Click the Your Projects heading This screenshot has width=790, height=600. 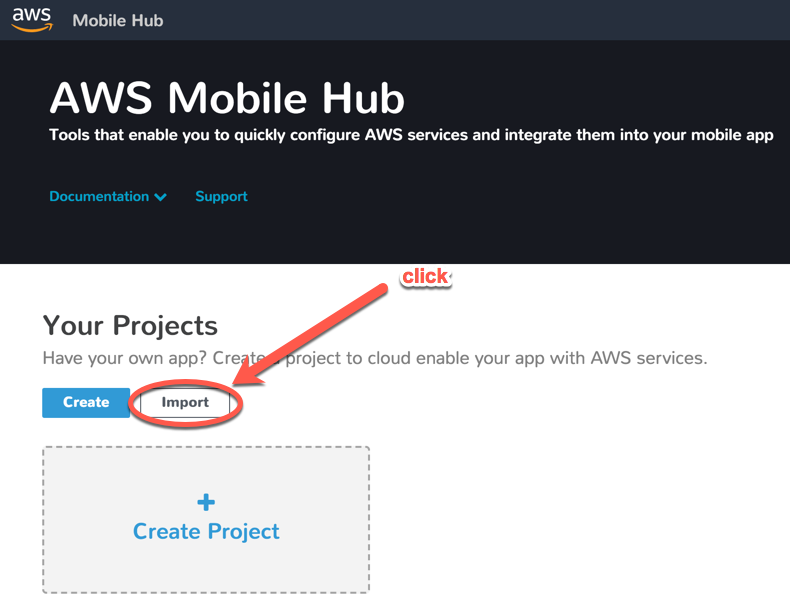point(130,326)
